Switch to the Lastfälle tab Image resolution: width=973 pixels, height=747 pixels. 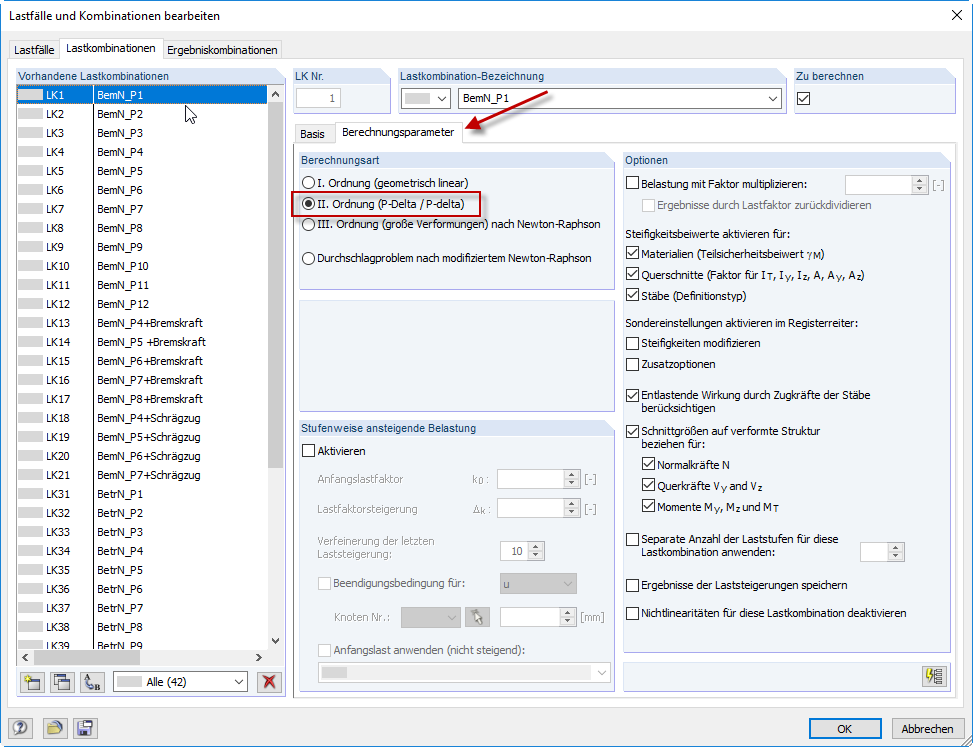[x=35, y=50]
